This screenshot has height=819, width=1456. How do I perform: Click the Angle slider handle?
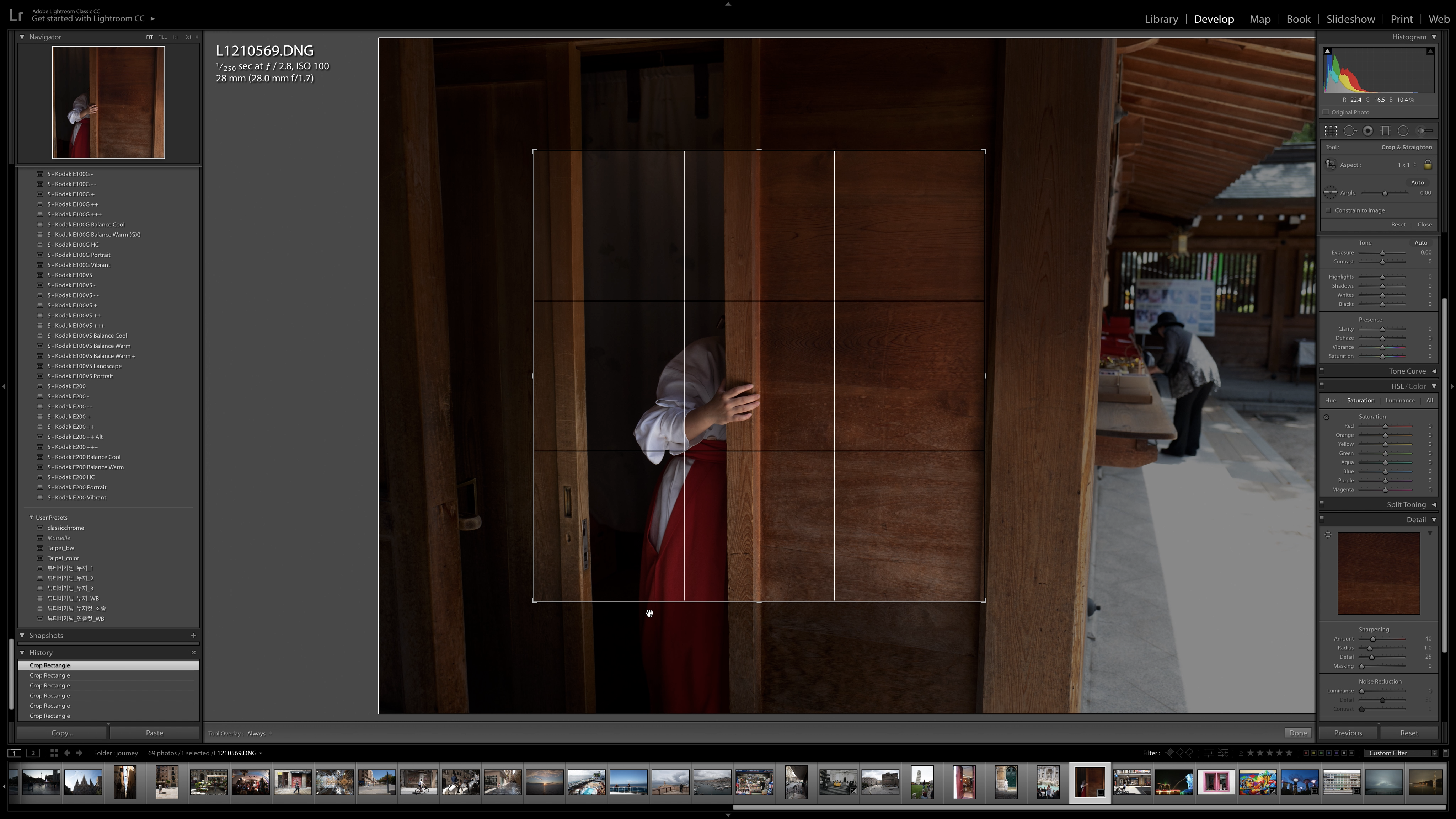pos(1385,193)
